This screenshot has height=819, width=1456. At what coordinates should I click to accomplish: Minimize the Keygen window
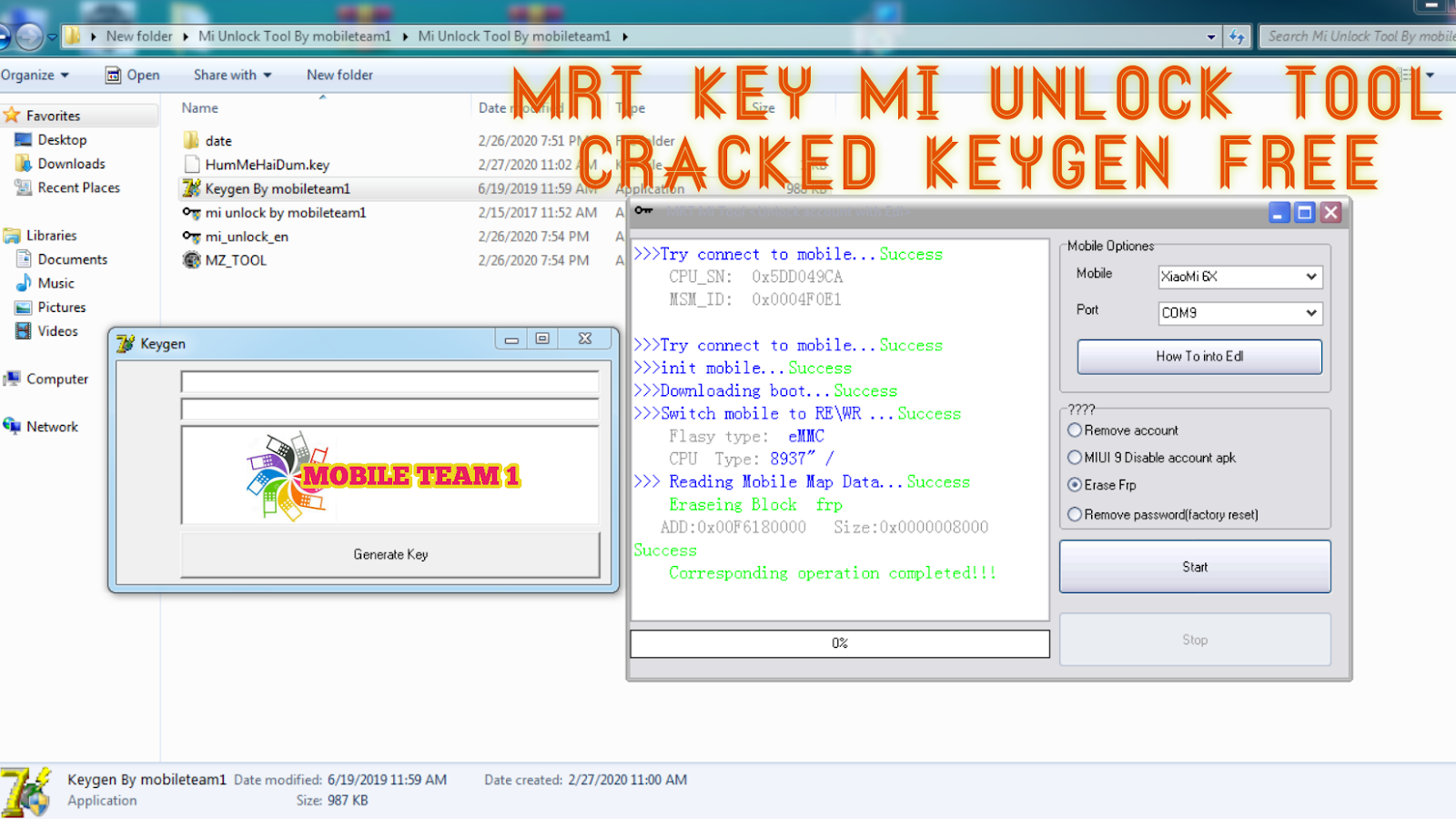(511, 339)
